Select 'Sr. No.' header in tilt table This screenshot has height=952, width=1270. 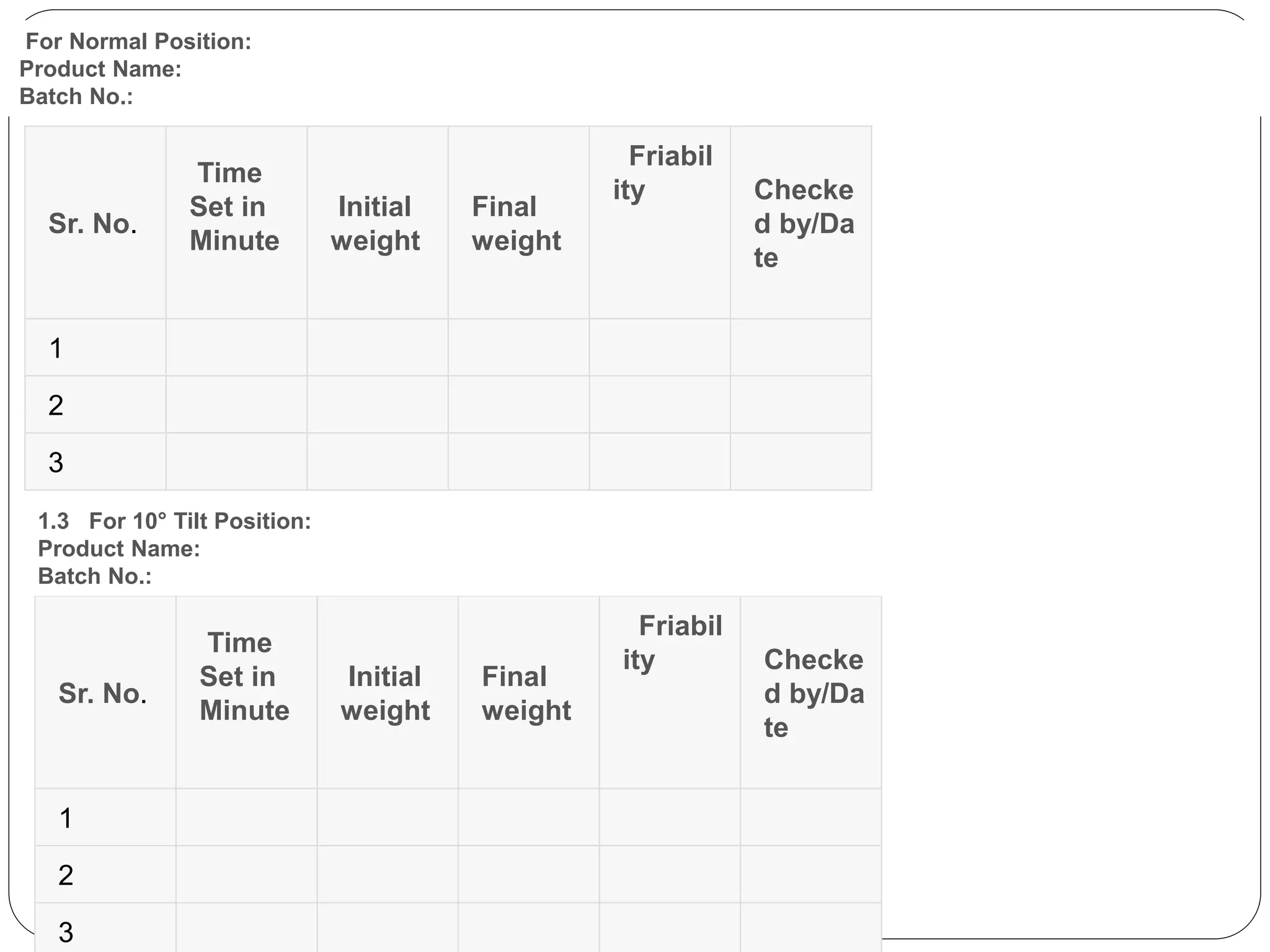[x=105, y=692]
